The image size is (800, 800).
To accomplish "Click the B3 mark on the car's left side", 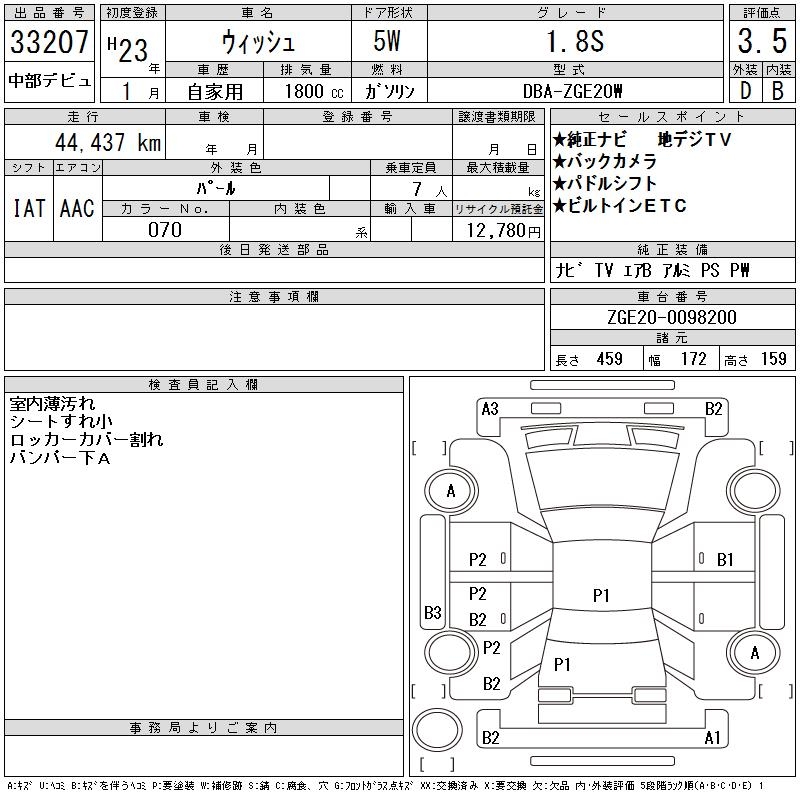I will [433, 612].
